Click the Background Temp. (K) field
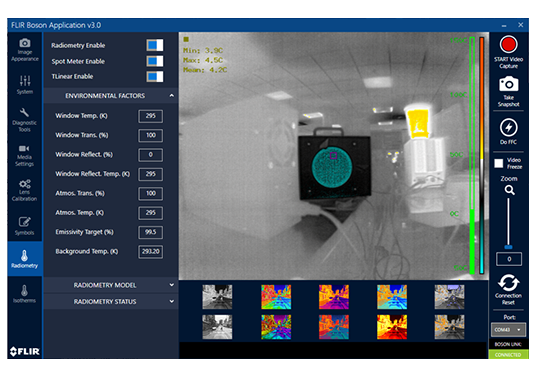Image resolution: width=536 pixels, height=370 pixels. click(x=150, y=252)
